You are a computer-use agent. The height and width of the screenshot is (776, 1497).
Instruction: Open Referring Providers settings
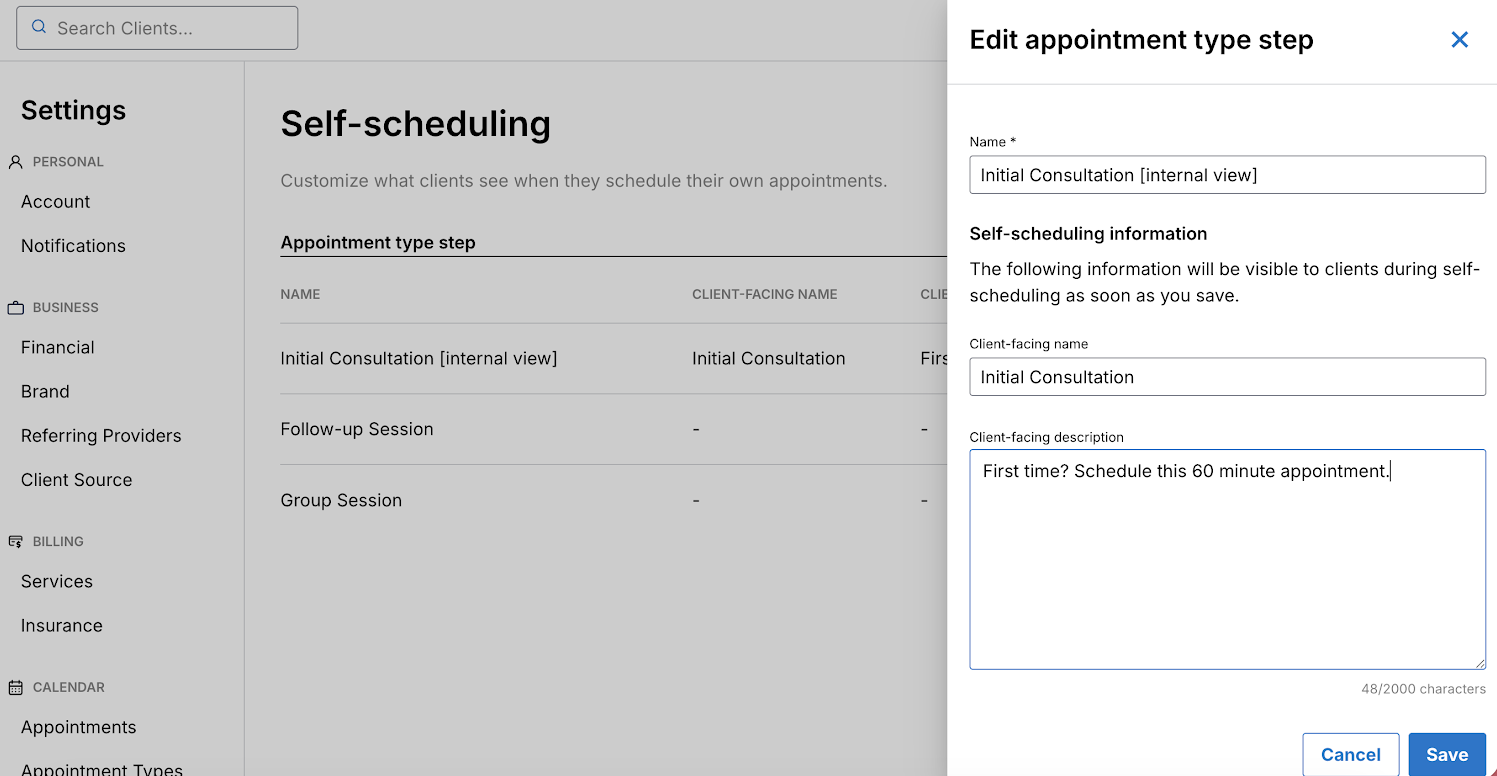coord(101,436)
